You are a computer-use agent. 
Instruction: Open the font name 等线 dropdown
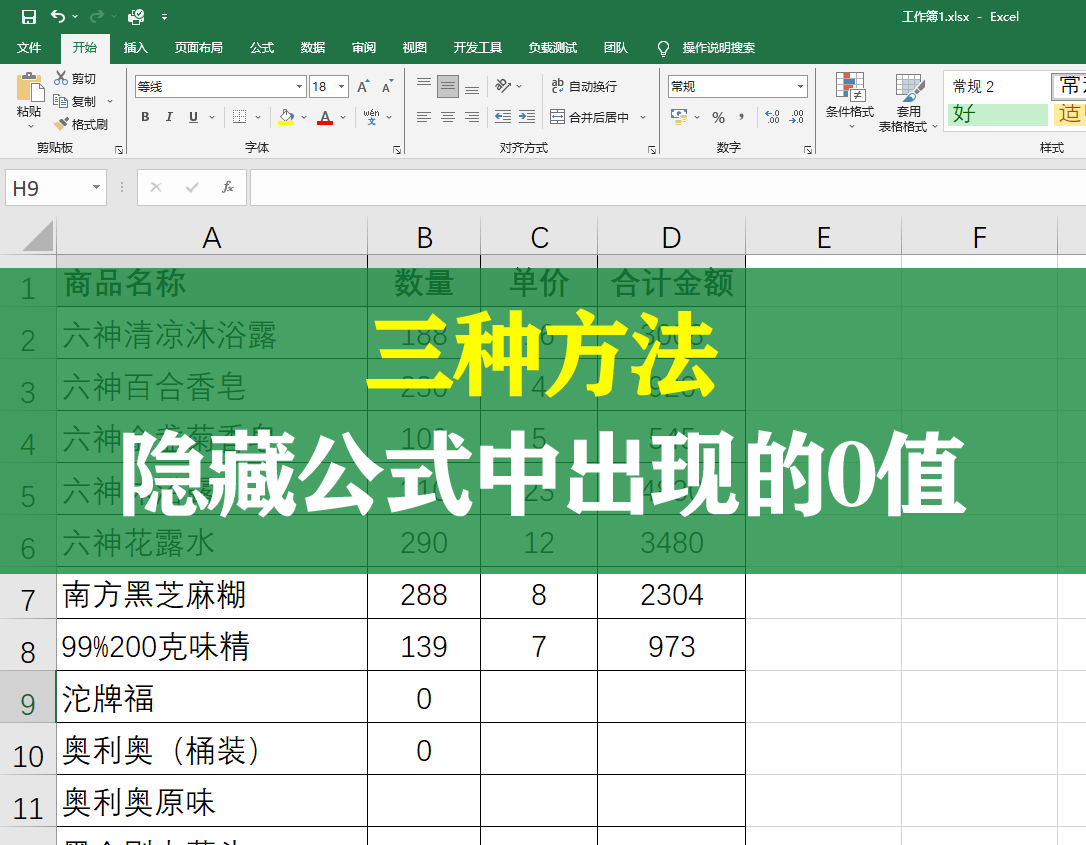(299, 87)
